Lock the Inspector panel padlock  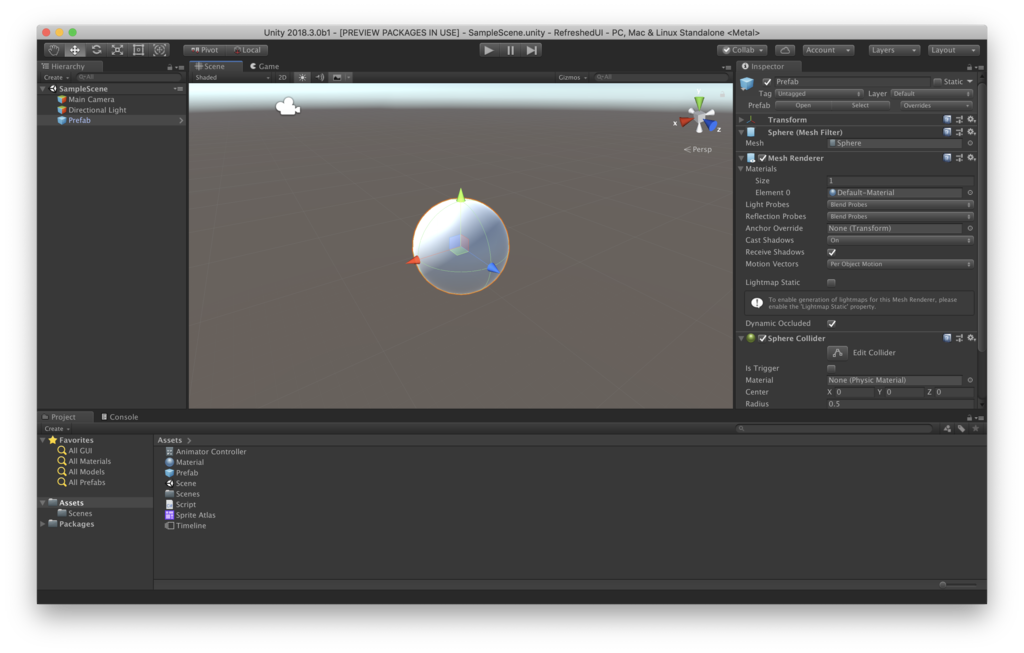(969, 67)
